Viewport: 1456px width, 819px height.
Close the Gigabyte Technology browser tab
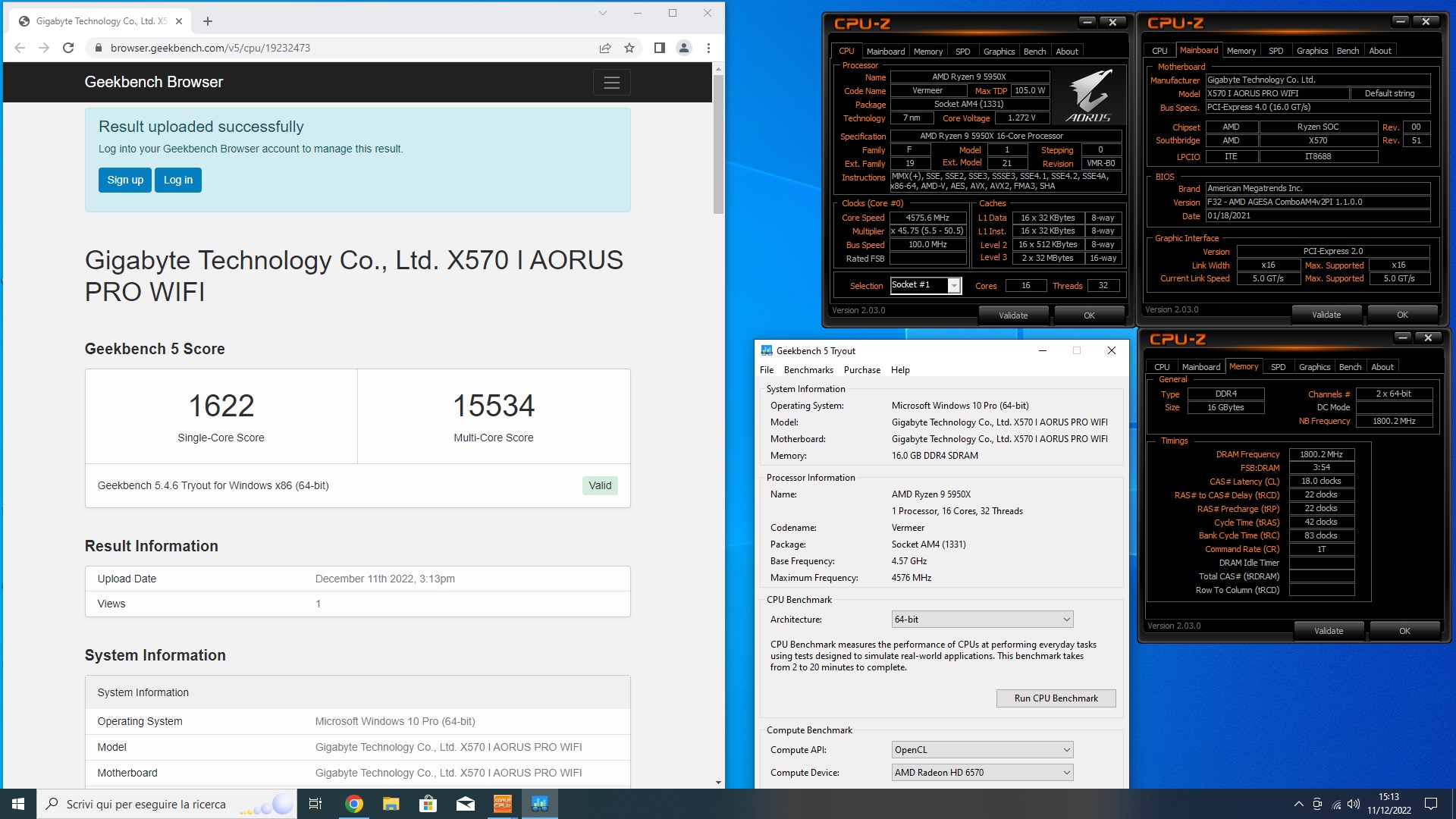click(179, 21)
